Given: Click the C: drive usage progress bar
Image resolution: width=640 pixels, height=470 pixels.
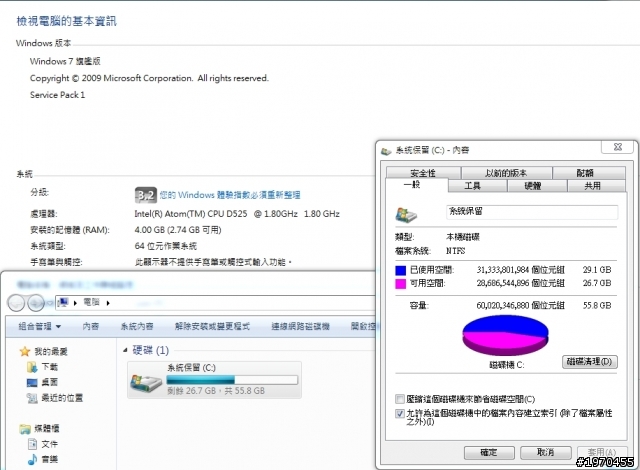Looking at the screenshot, I should coord(232,380).
